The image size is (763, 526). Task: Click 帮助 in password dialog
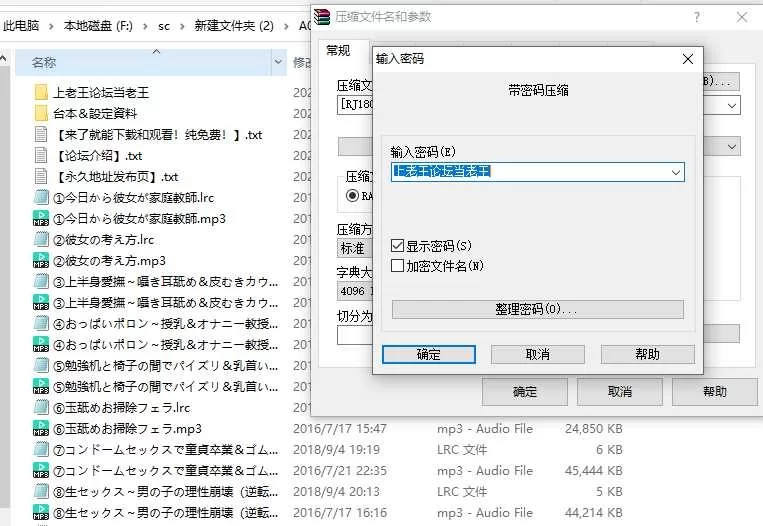(648, 355)
